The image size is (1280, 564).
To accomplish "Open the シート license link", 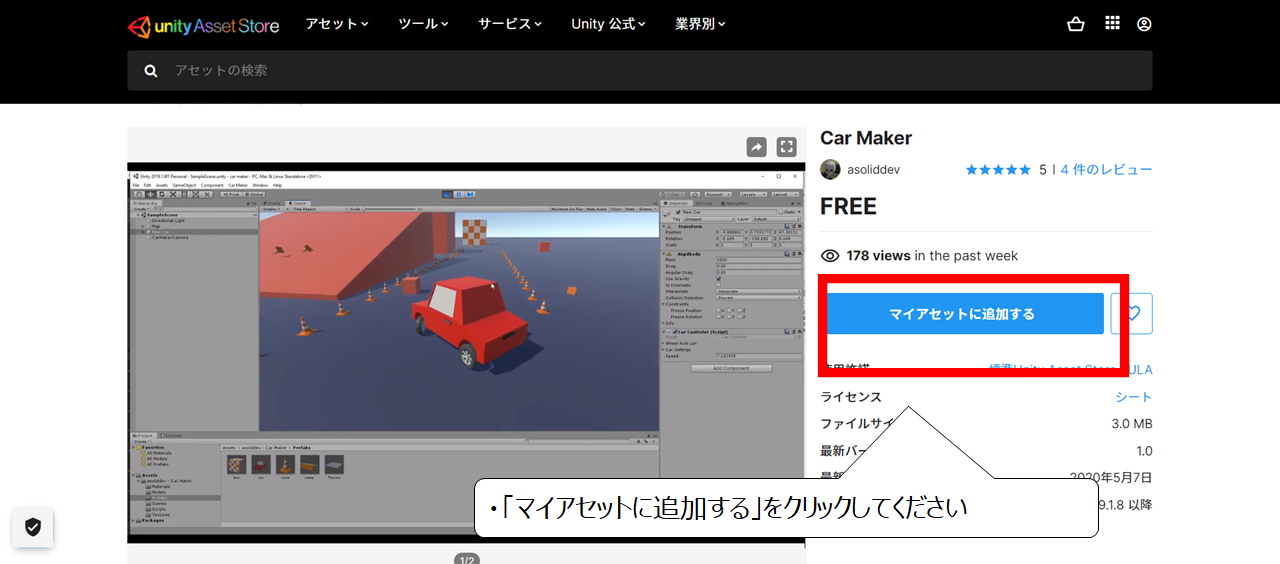I will (1134, 397).
